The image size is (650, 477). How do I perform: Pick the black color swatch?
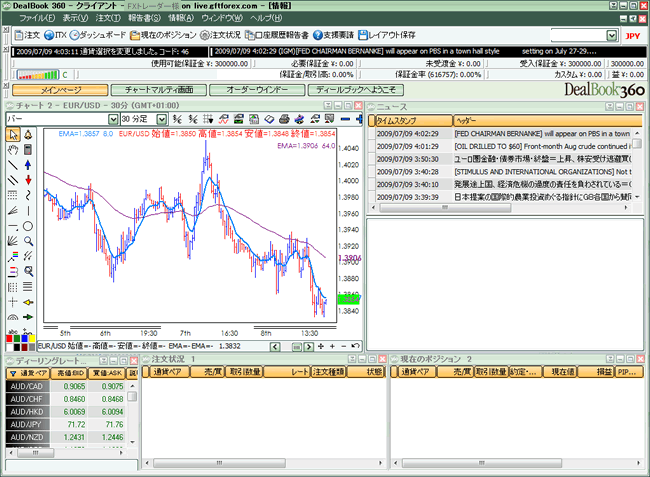pyautogui.click(x=17, y=347)
